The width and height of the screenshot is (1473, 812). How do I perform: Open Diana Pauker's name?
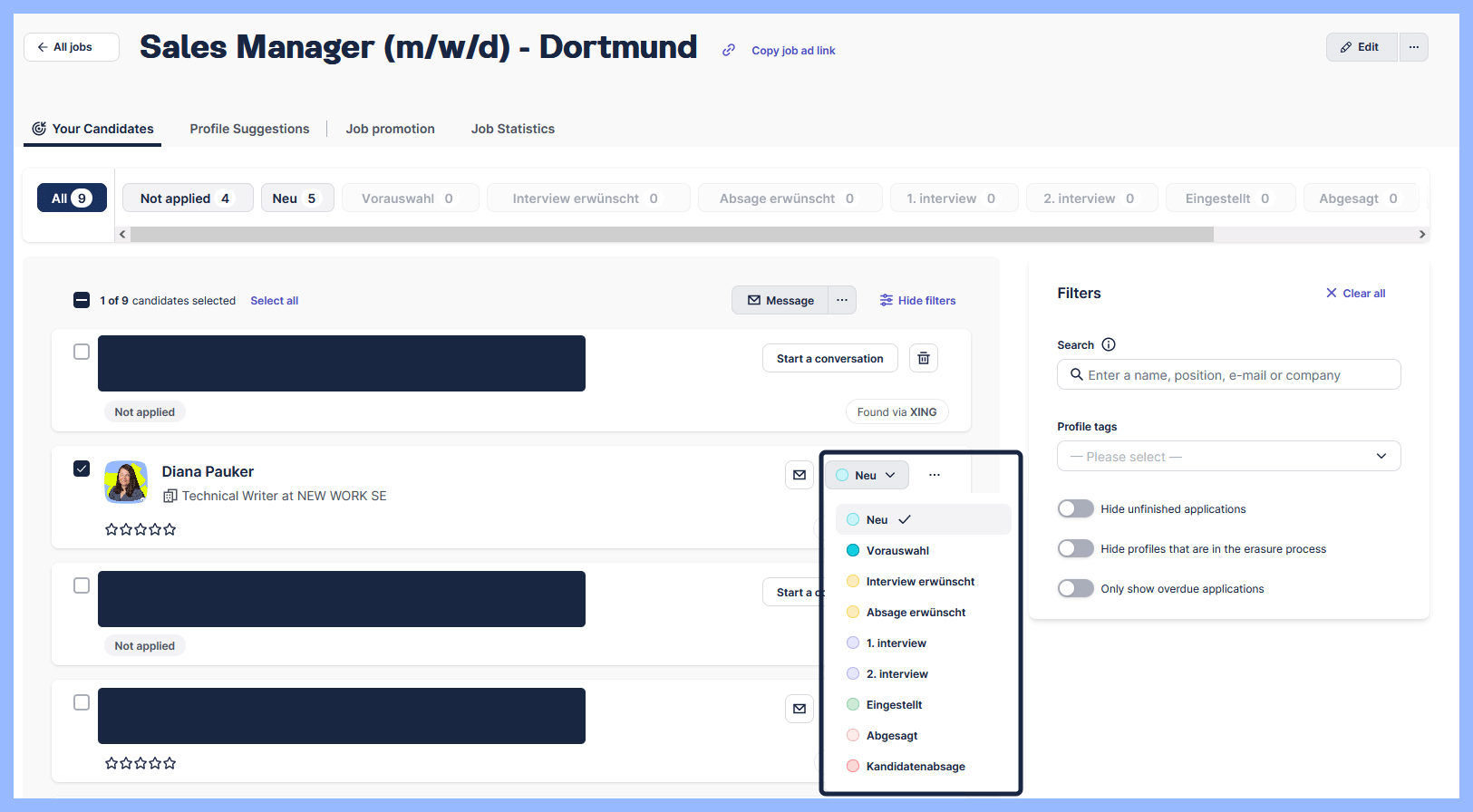click(x=208, y=471)
